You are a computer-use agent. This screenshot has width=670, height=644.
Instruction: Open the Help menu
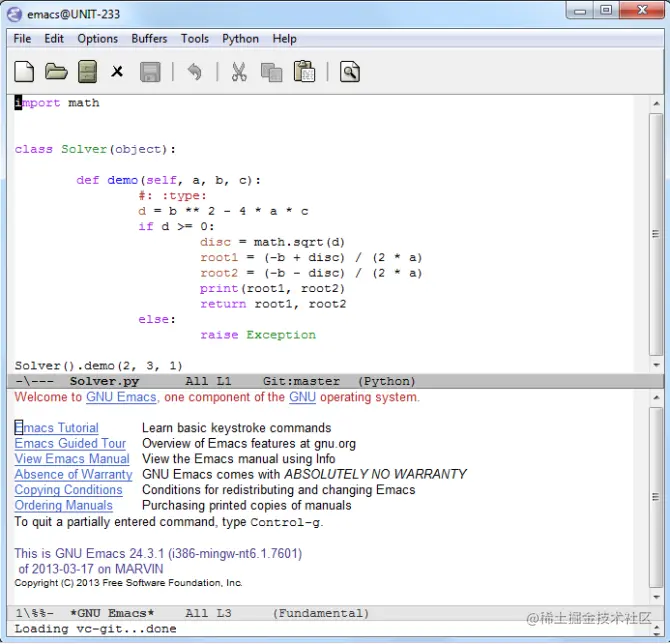(285, 39)
